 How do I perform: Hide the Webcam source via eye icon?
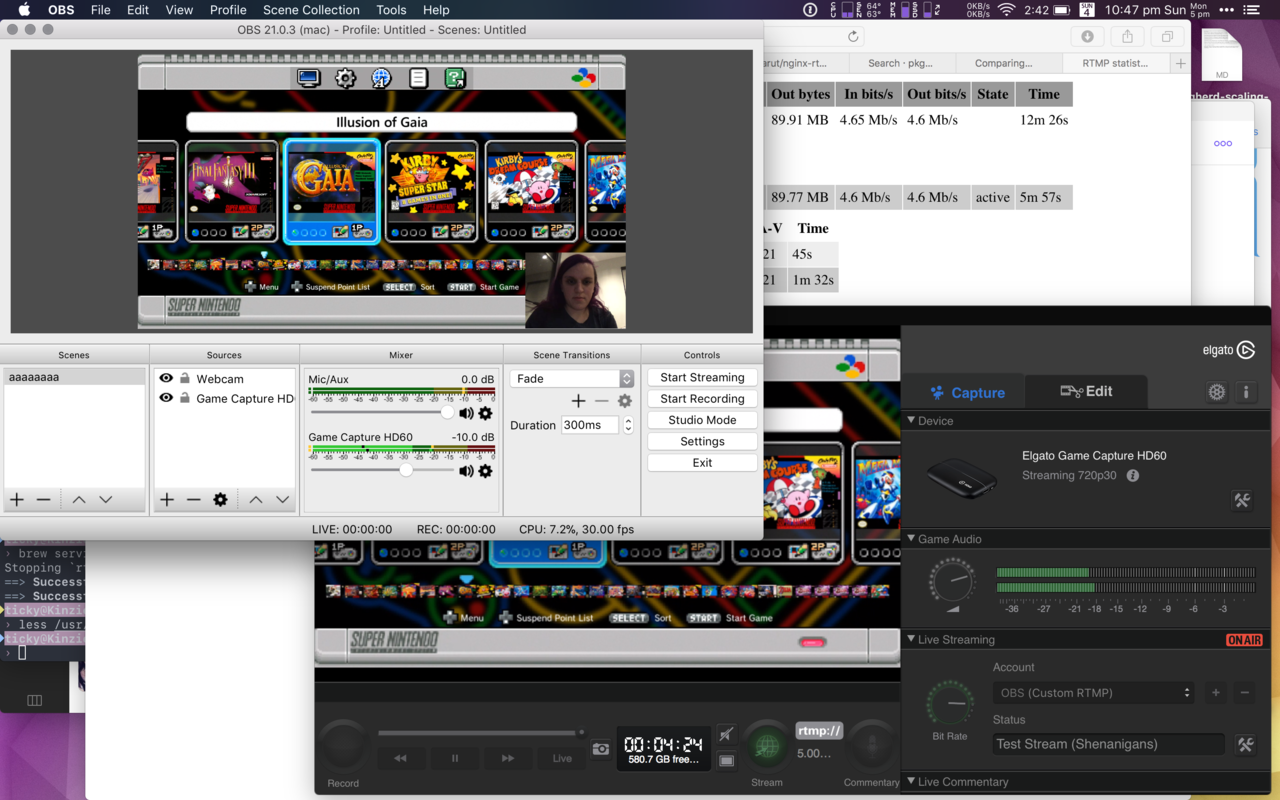[166, 379]
